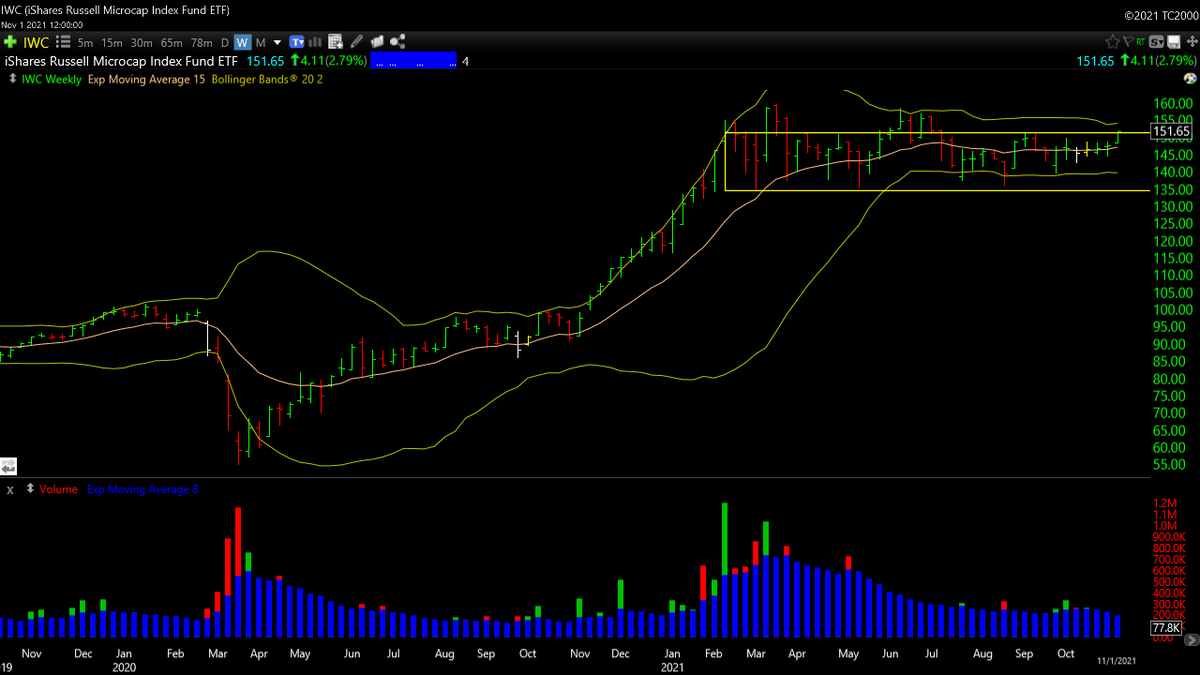1200x675 pixels.
Task: Click the share icon in the toolbar
Action: pyautogui.click(x=398, y=42)
